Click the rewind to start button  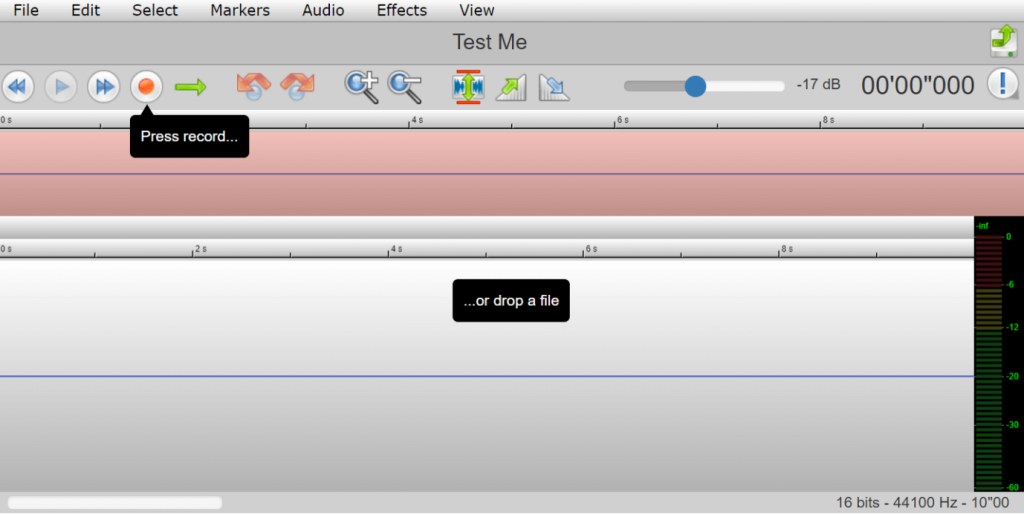(18, 87)
